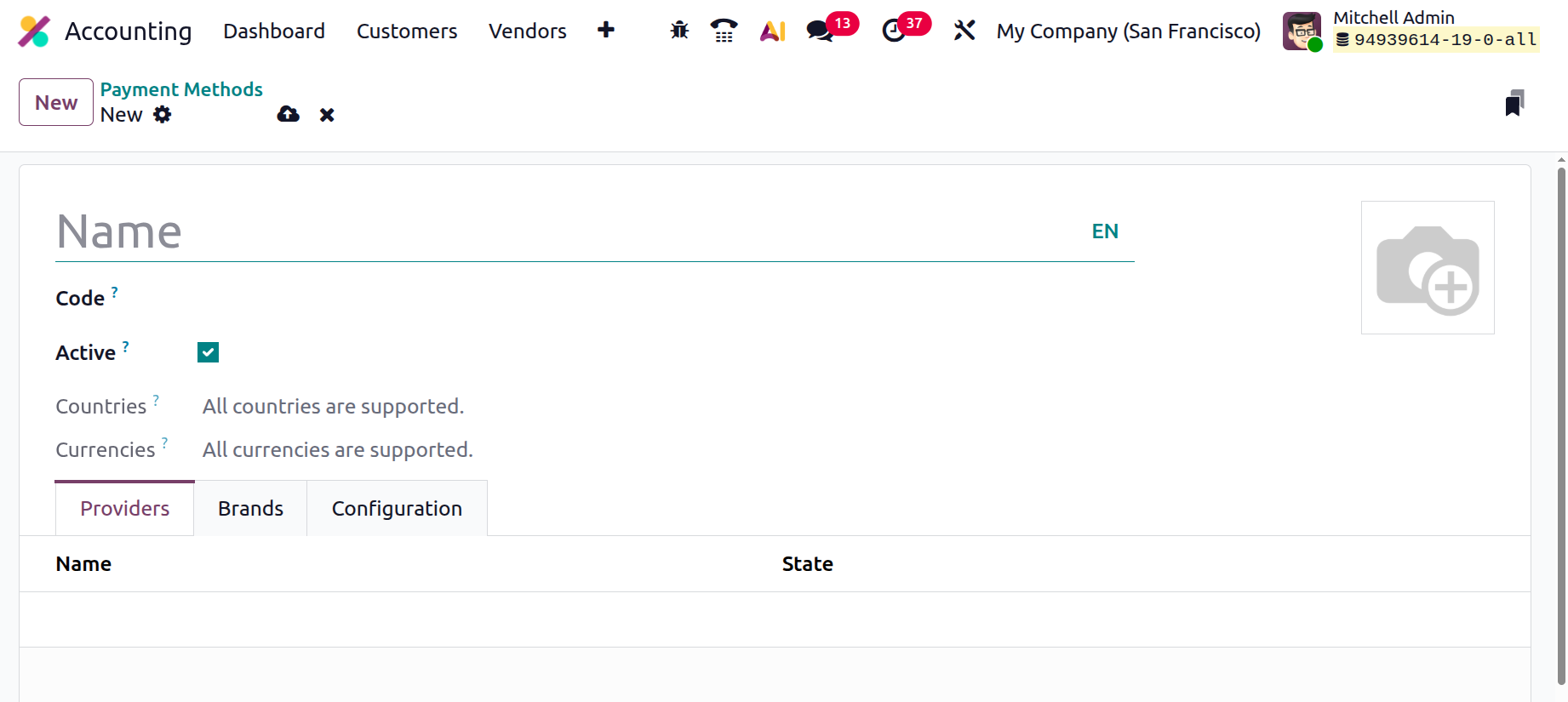Save record with the cloud upload icon

point(289,115)
